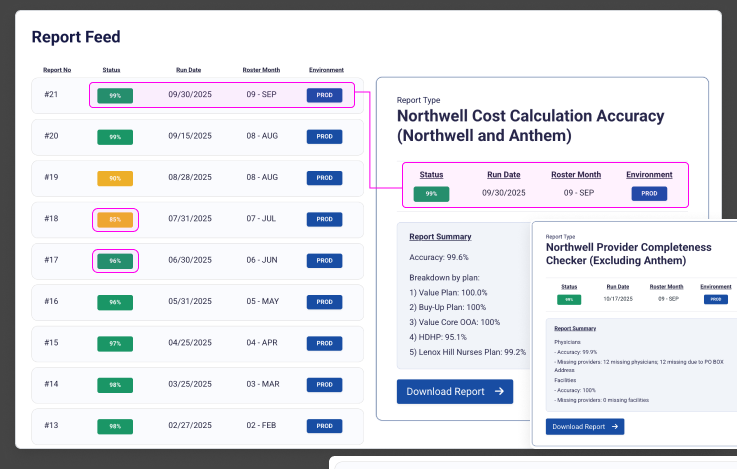Click arrow icon on Provider Completeness Download Report

point(615,426)
